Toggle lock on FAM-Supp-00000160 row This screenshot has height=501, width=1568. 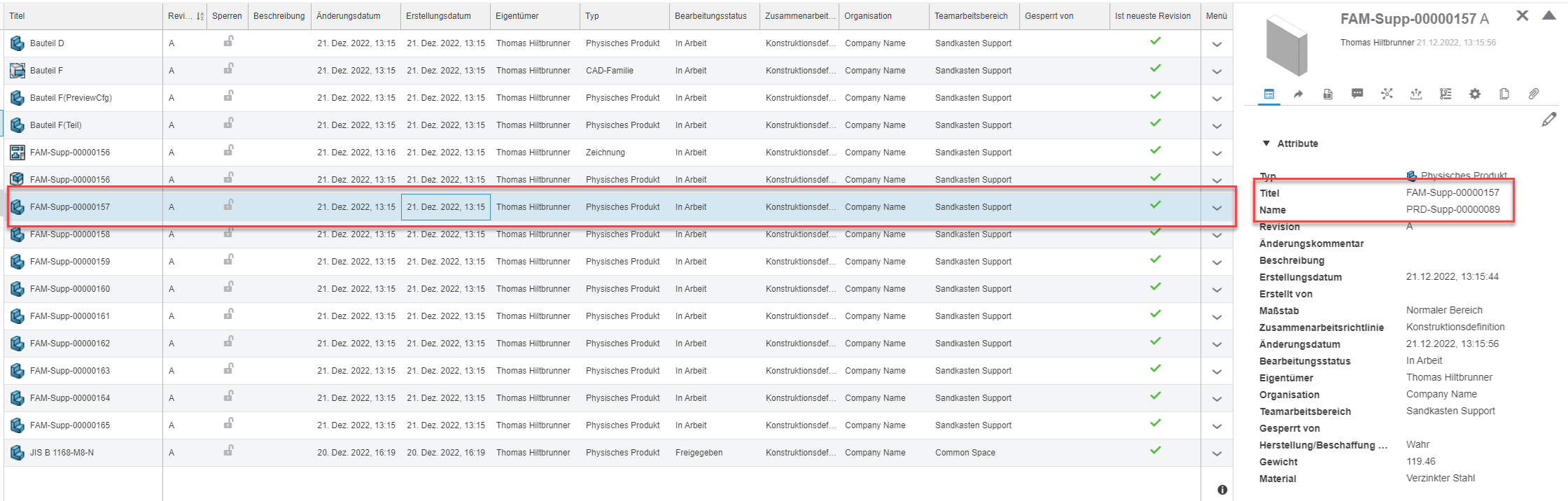[228, 288]
